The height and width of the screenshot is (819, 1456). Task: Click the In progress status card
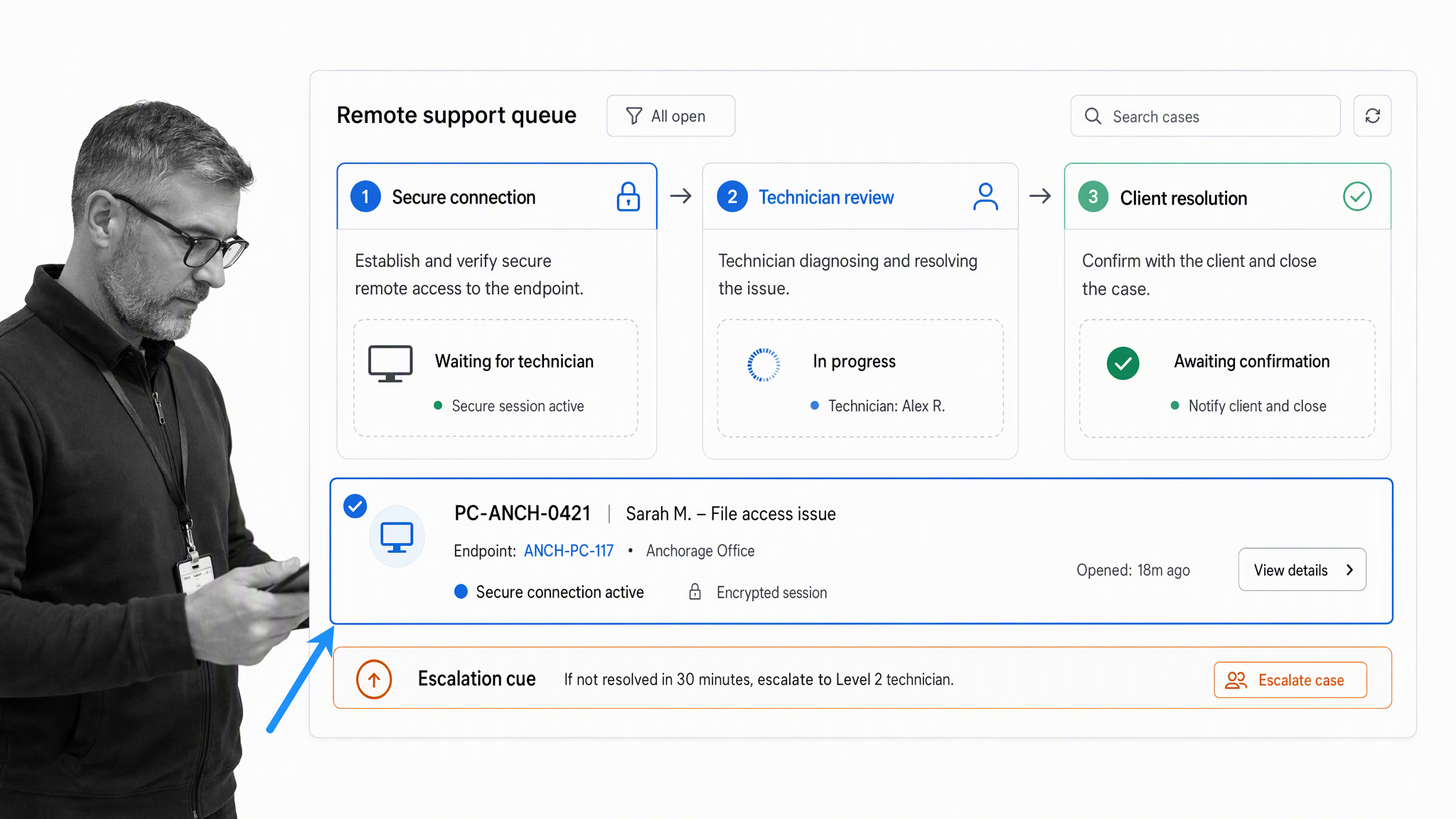860,378
